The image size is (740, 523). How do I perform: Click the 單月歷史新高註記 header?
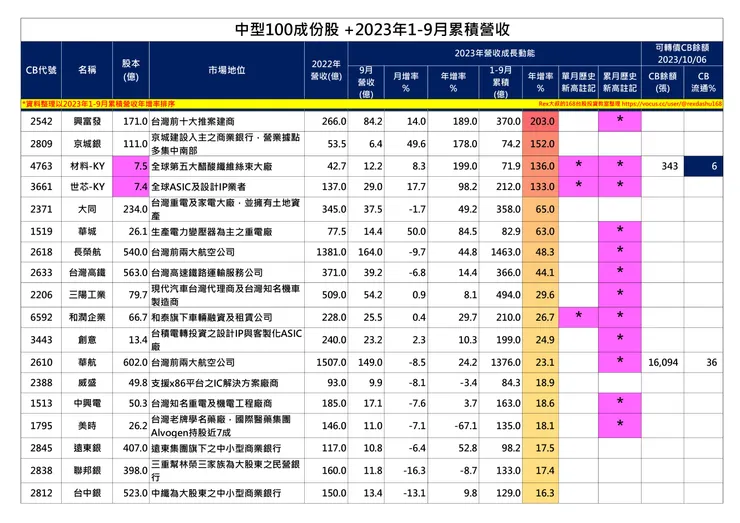(578, 82)
